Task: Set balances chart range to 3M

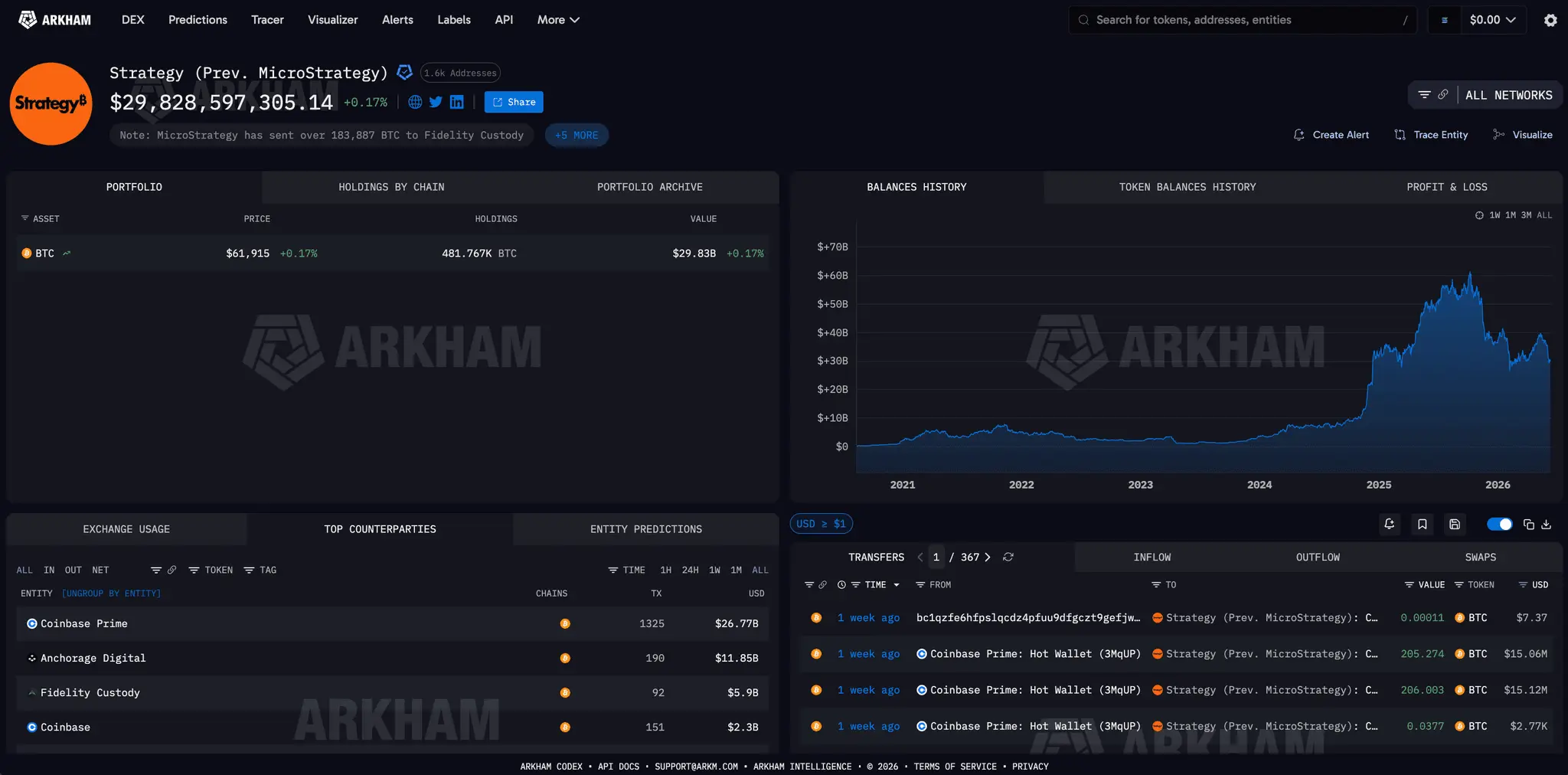Action: (1526, 215)
